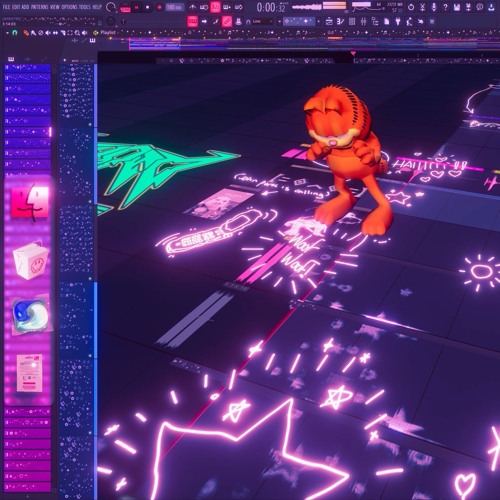Open the OPTIONS menu
The image size is (500, 500).
point(69,7)
